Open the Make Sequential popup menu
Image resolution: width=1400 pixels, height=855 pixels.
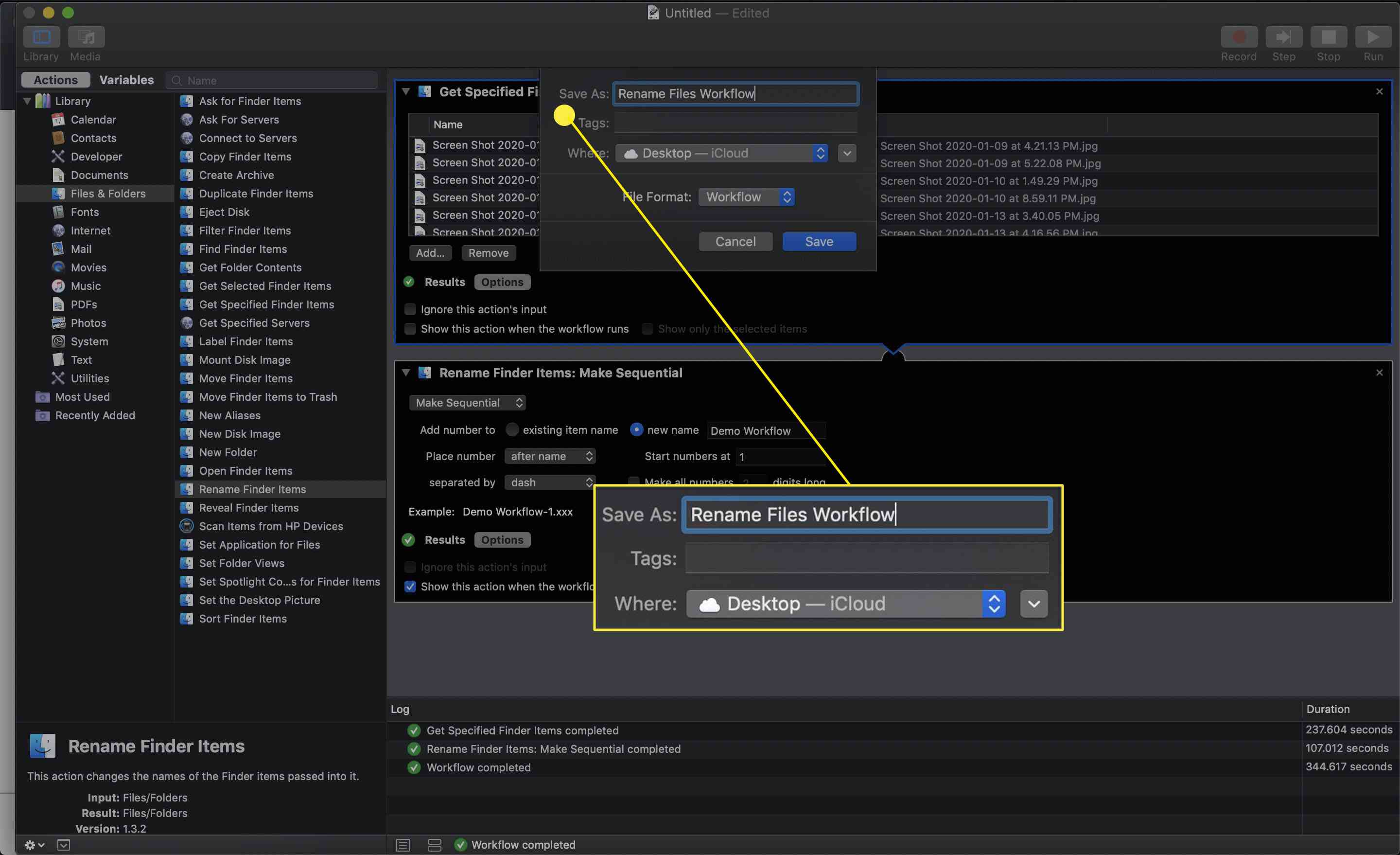(x=467, y=403)
